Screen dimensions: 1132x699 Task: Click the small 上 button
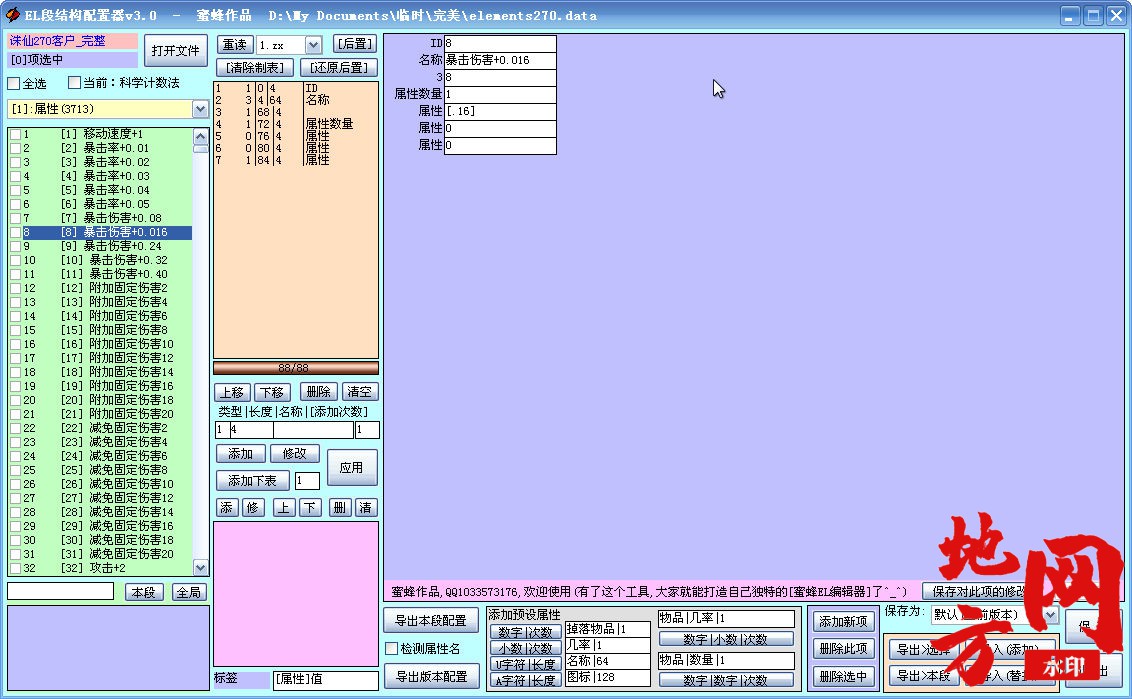tap(284, 508)
